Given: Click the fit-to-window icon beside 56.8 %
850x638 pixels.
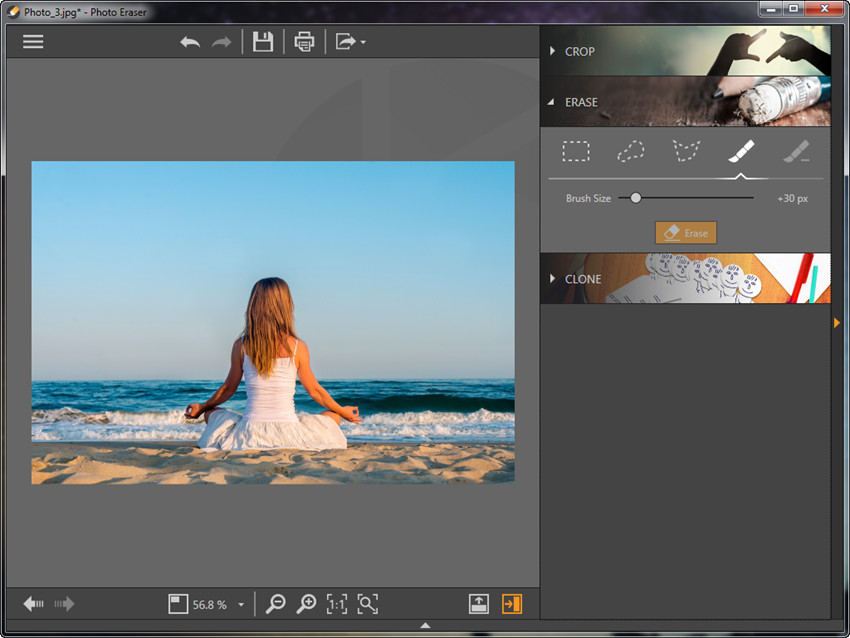Looking at the screenshot, I should pos(178,604).
